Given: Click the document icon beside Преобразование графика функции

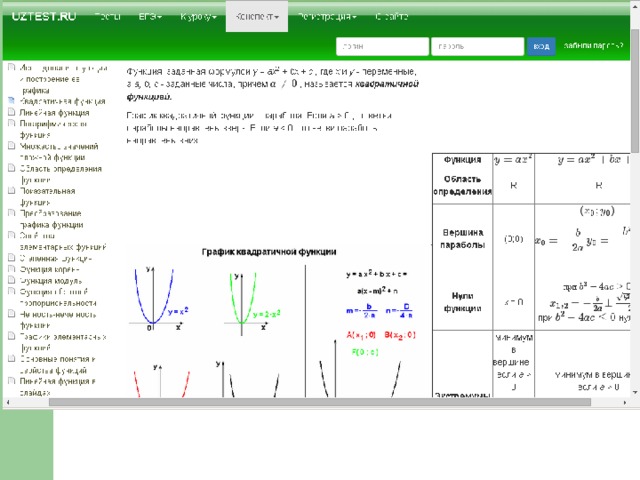Looking at the screenshot, I should pyautogui.click(x=11, y=213).
